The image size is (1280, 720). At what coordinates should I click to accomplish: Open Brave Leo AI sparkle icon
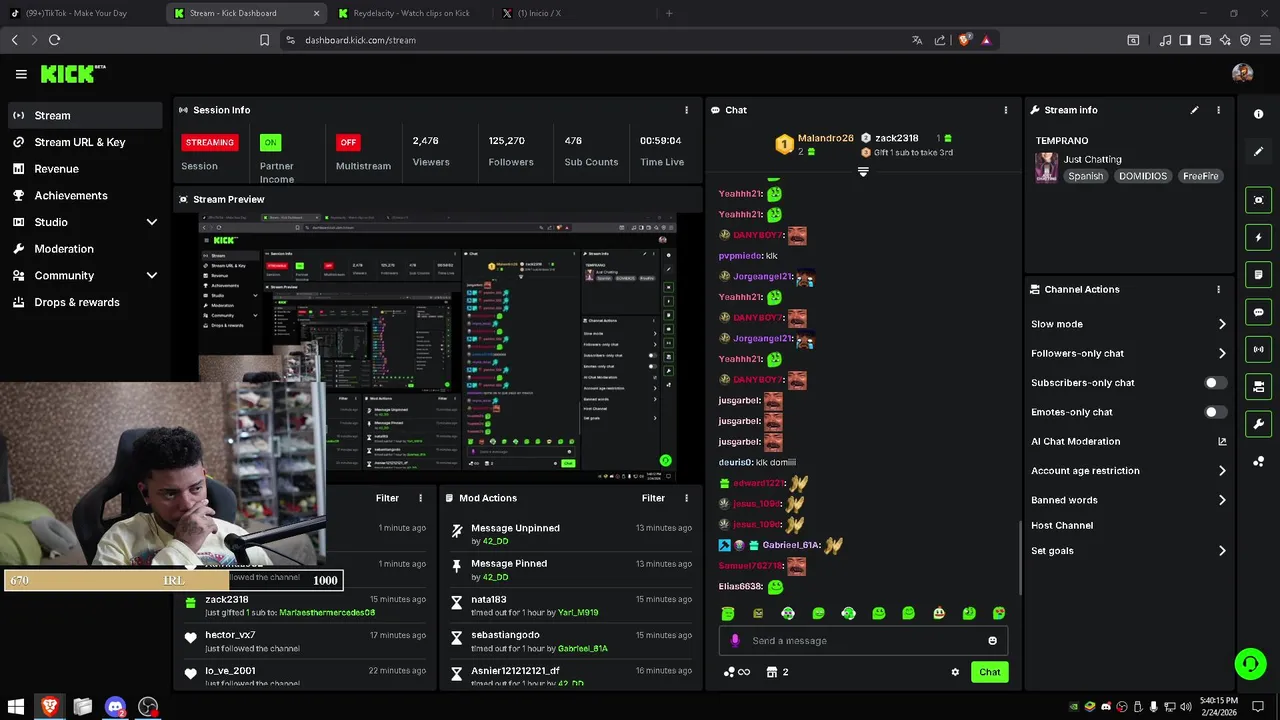(x=1226, y=40)
